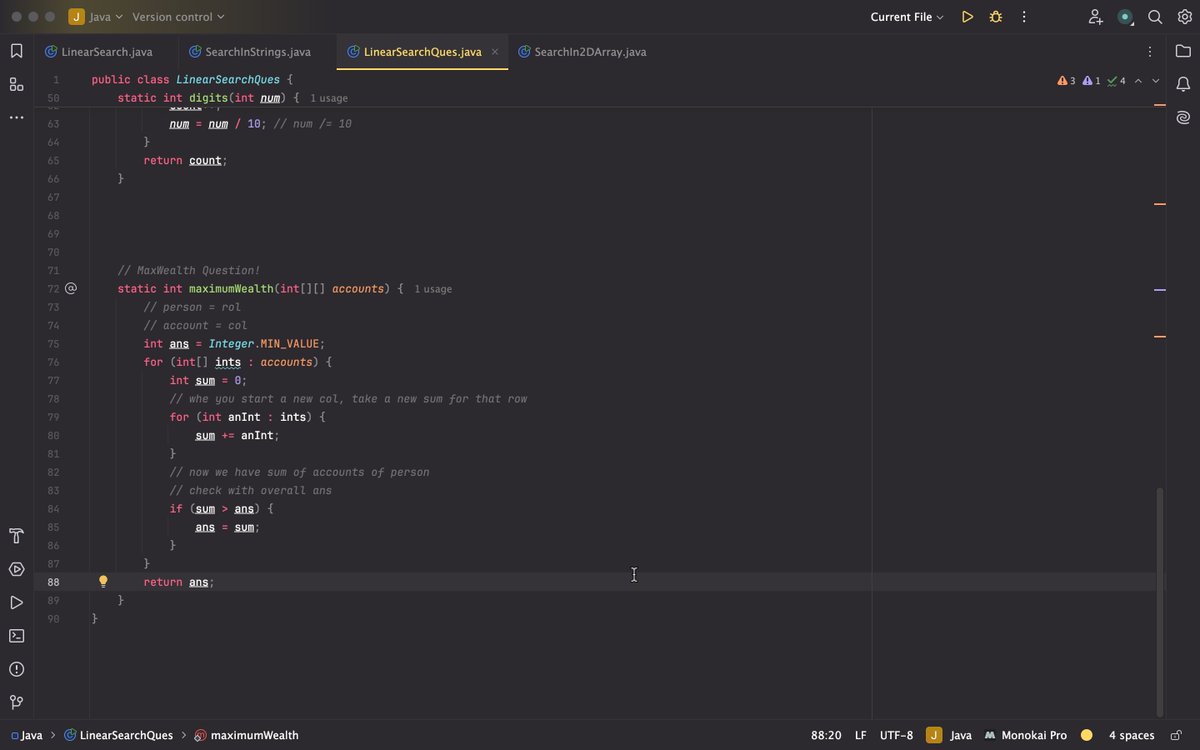Open the Current File run configuration dropdown
This screenshot has width=1200, height=750.
click(907, 17)
